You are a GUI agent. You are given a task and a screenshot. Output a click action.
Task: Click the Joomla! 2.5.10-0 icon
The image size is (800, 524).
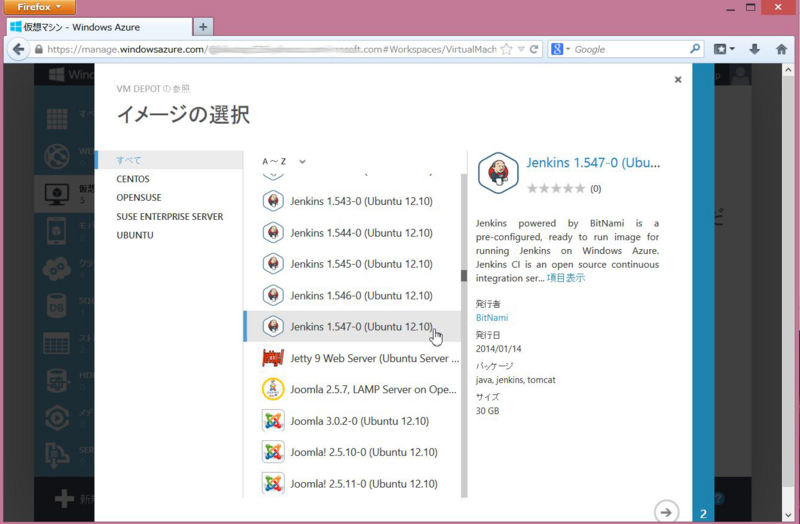point(273,452)
